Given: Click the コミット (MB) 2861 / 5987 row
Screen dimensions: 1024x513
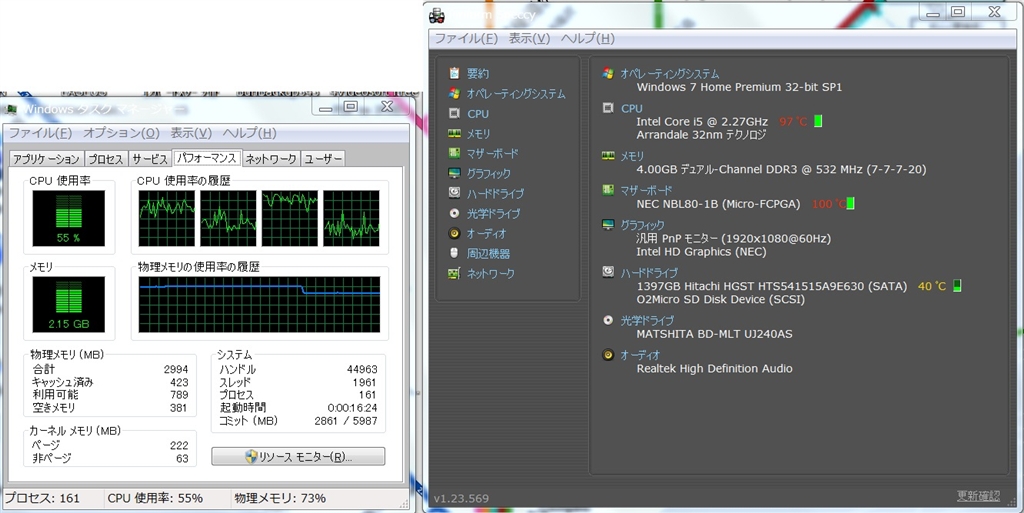Looking at the screenshot, I should click(298, 421).
